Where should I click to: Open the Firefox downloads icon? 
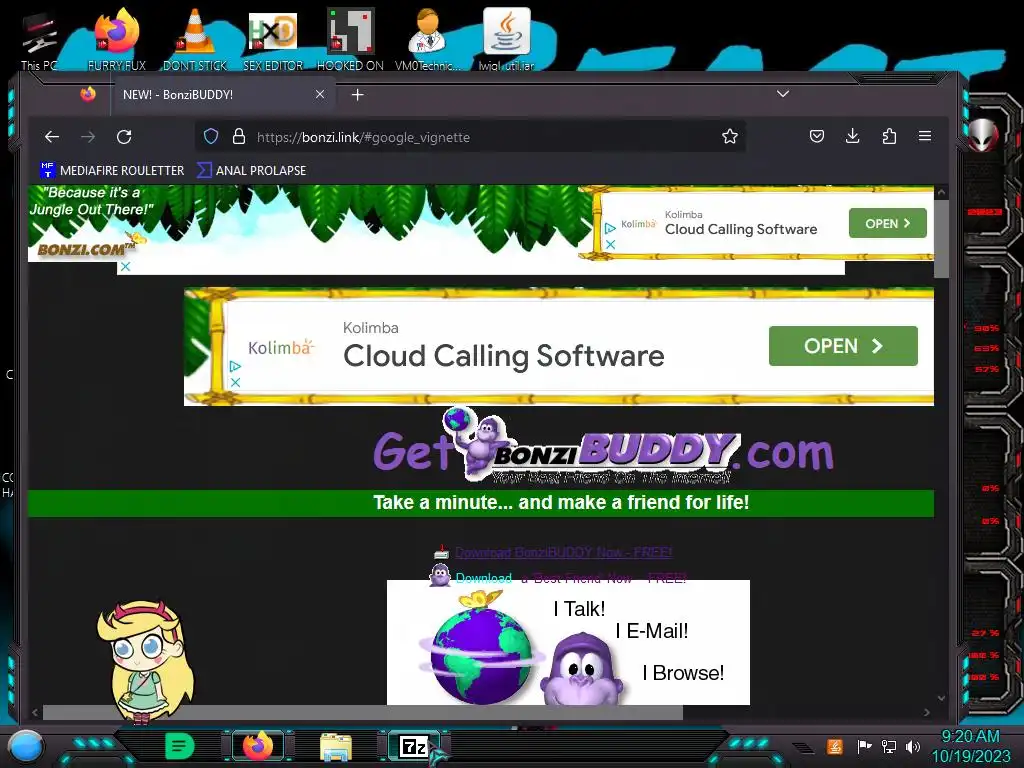point(852,136)
